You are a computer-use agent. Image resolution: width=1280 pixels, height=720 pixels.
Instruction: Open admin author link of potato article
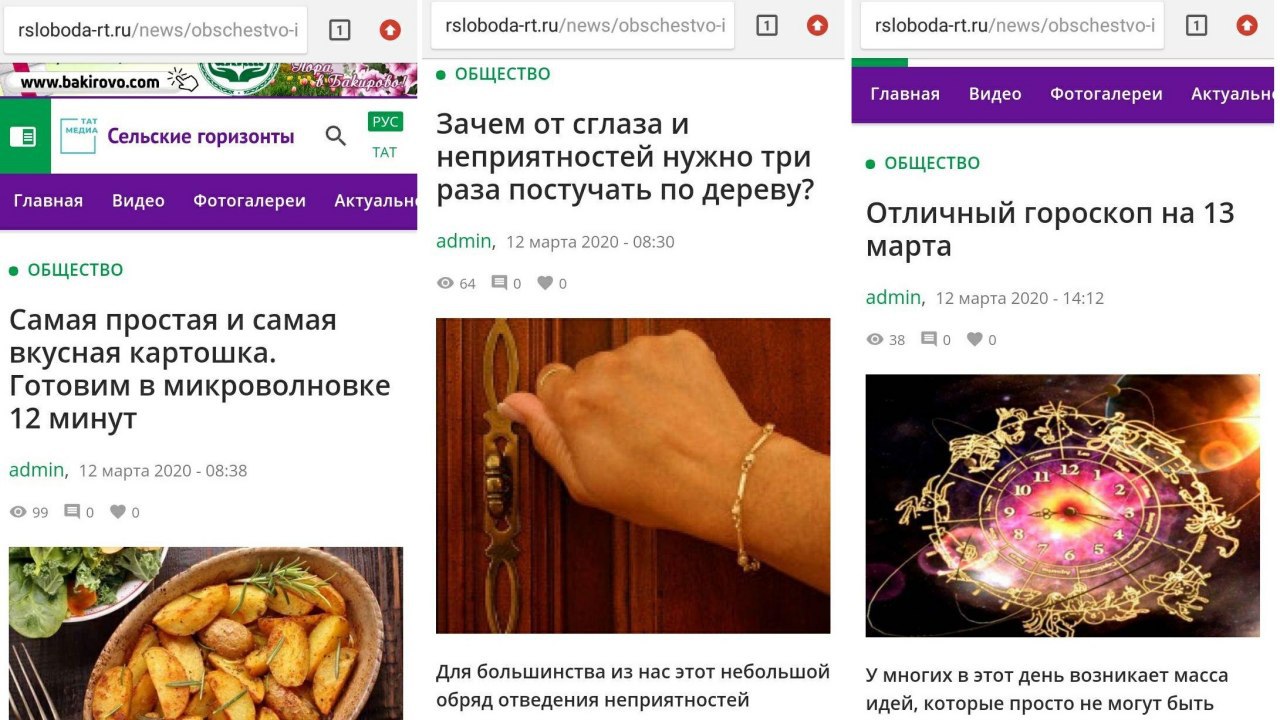pyautogui.click(x=37, y=470)
